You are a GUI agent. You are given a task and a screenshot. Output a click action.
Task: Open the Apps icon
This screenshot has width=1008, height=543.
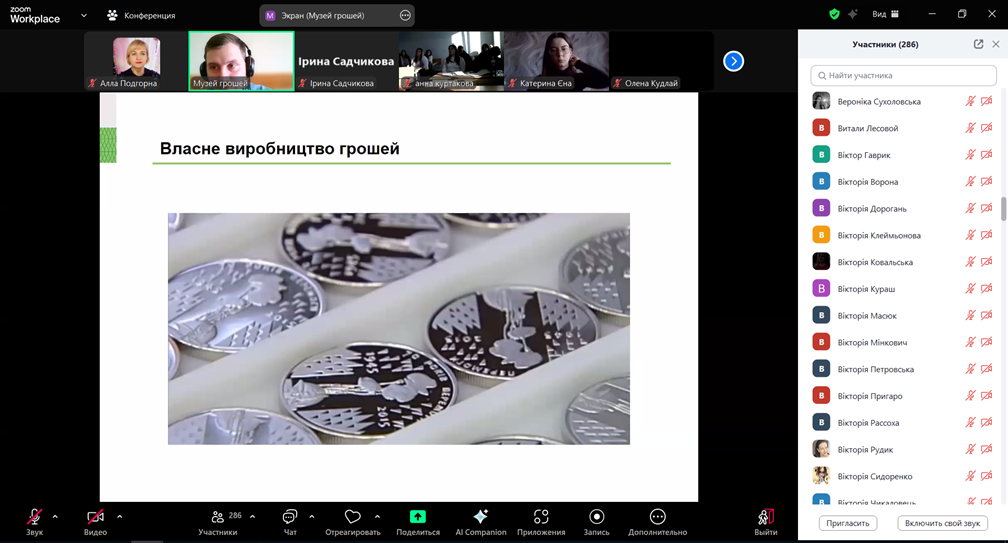(x=541, y=517)
